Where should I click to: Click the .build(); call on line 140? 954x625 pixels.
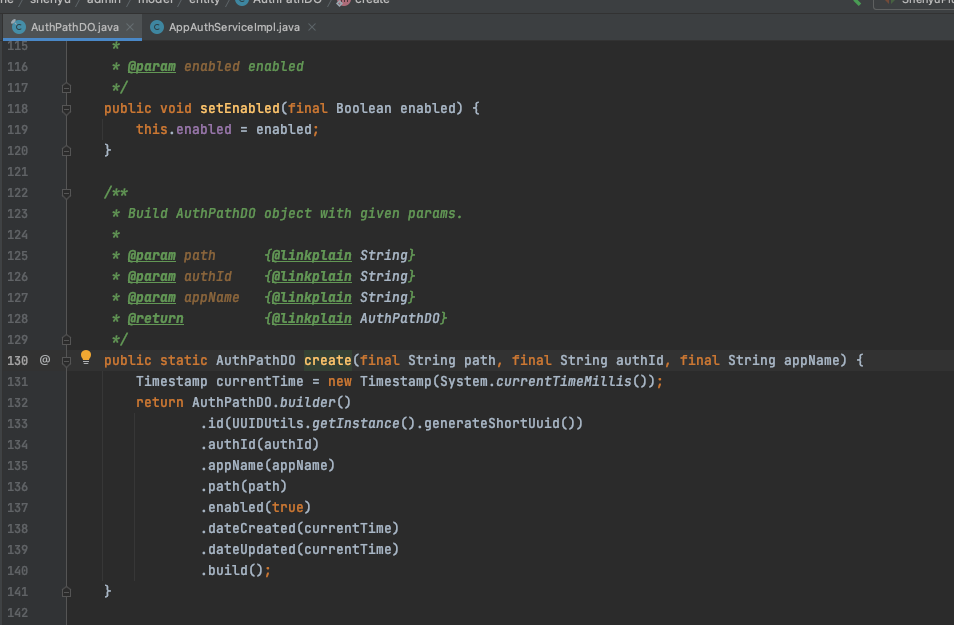[235, 570]
